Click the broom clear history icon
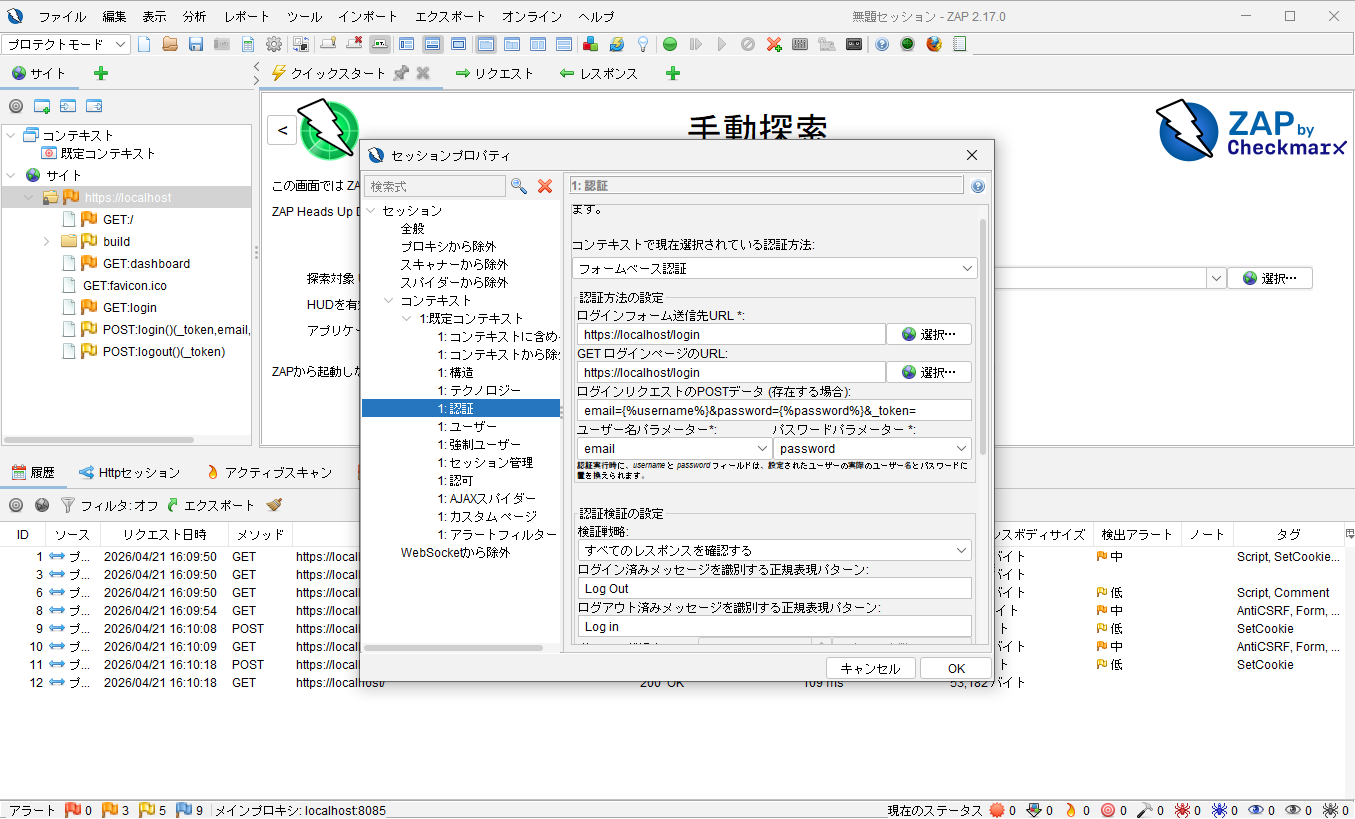Screen dimensions: 1355x819 [274, 505]
